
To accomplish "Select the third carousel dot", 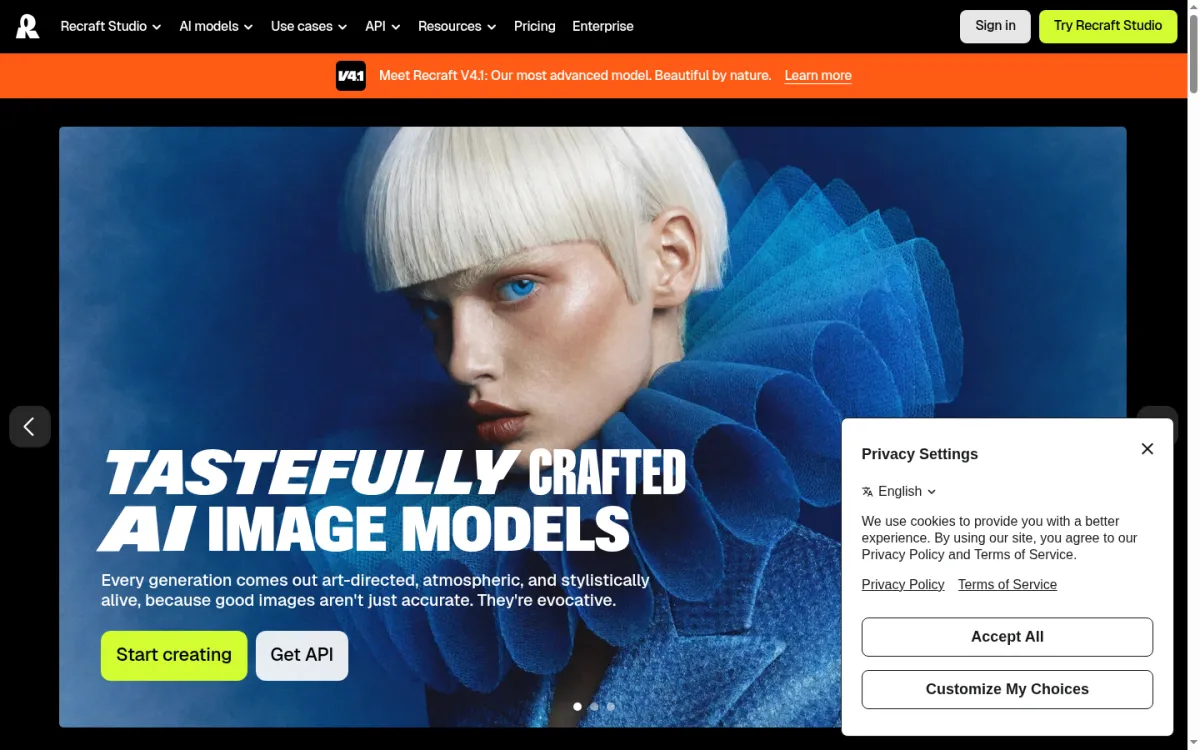I will pyautogui.click(x=611, y=706).
